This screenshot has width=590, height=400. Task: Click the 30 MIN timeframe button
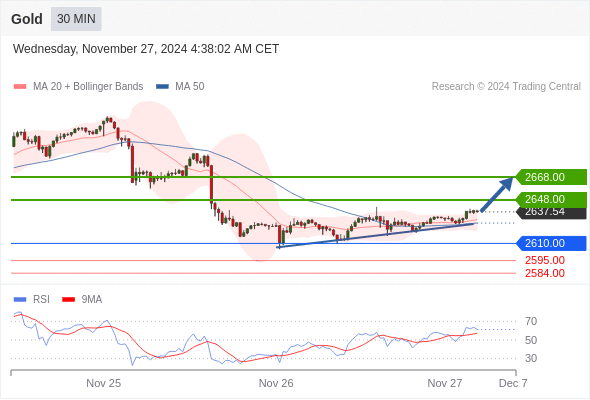[76, 19]
